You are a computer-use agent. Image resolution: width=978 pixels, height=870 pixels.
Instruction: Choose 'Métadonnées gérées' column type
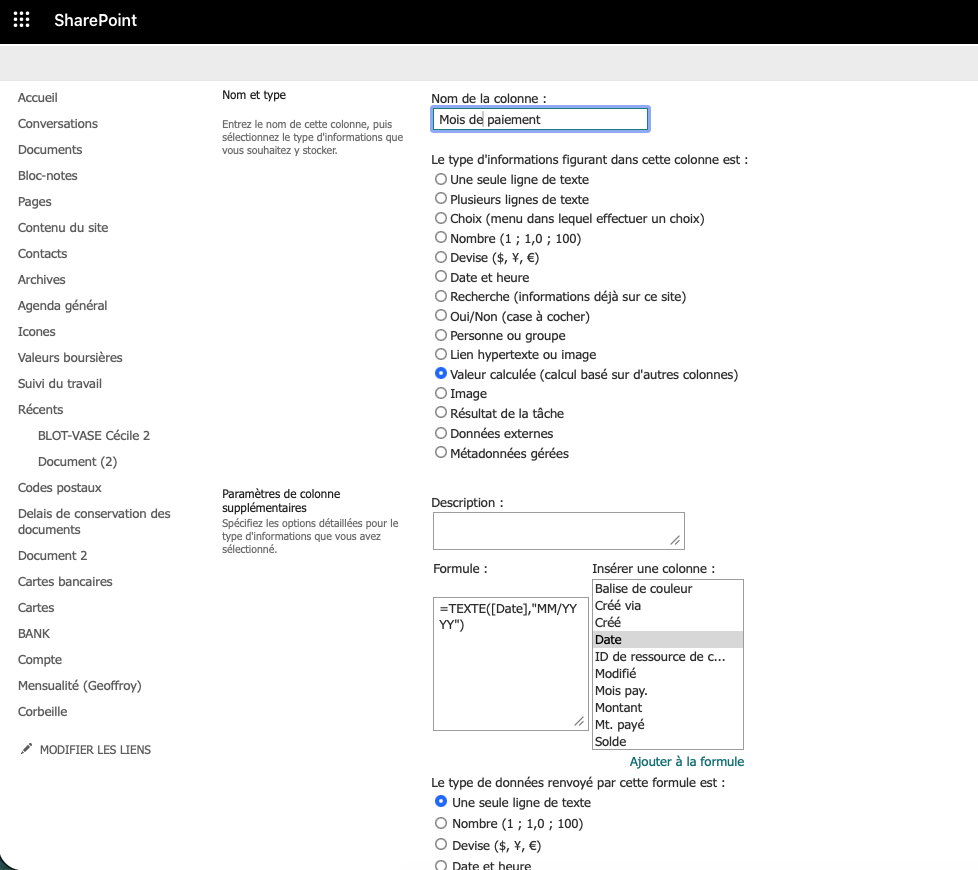pyautogui.click(x=441, y=452)
